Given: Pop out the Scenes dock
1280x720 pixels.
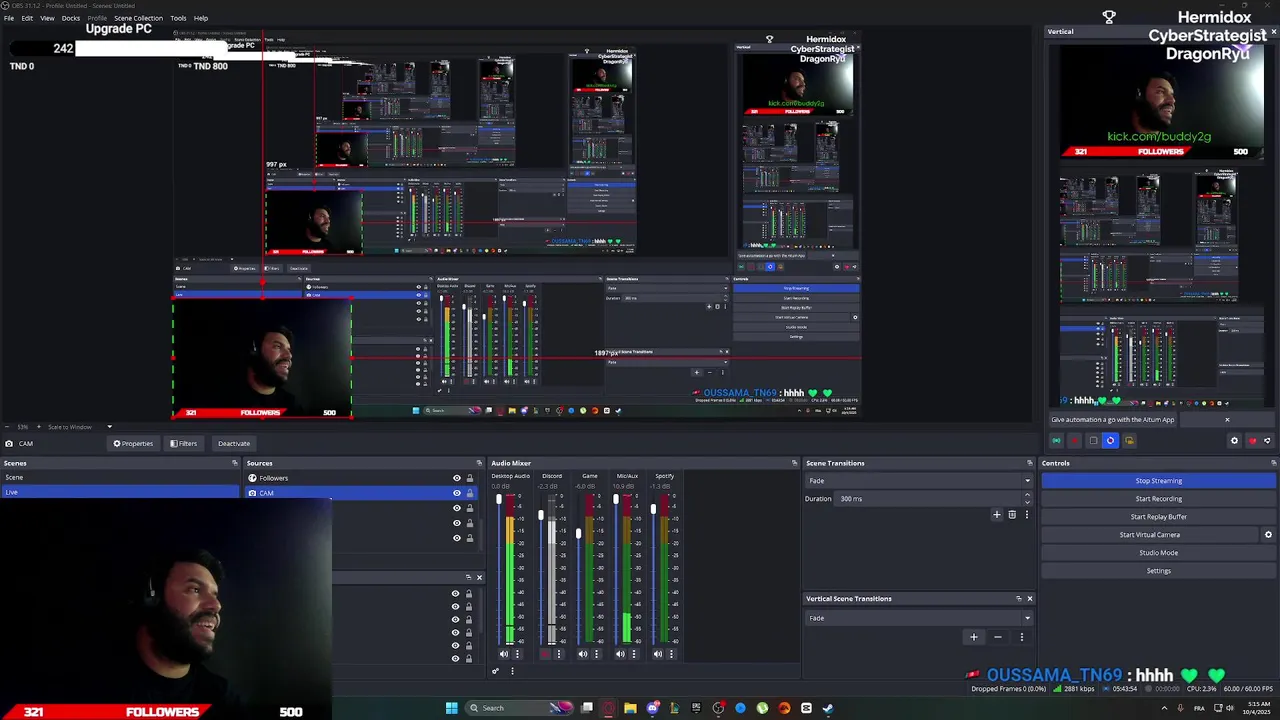Looking at the screenshot, I should [235, 463].
